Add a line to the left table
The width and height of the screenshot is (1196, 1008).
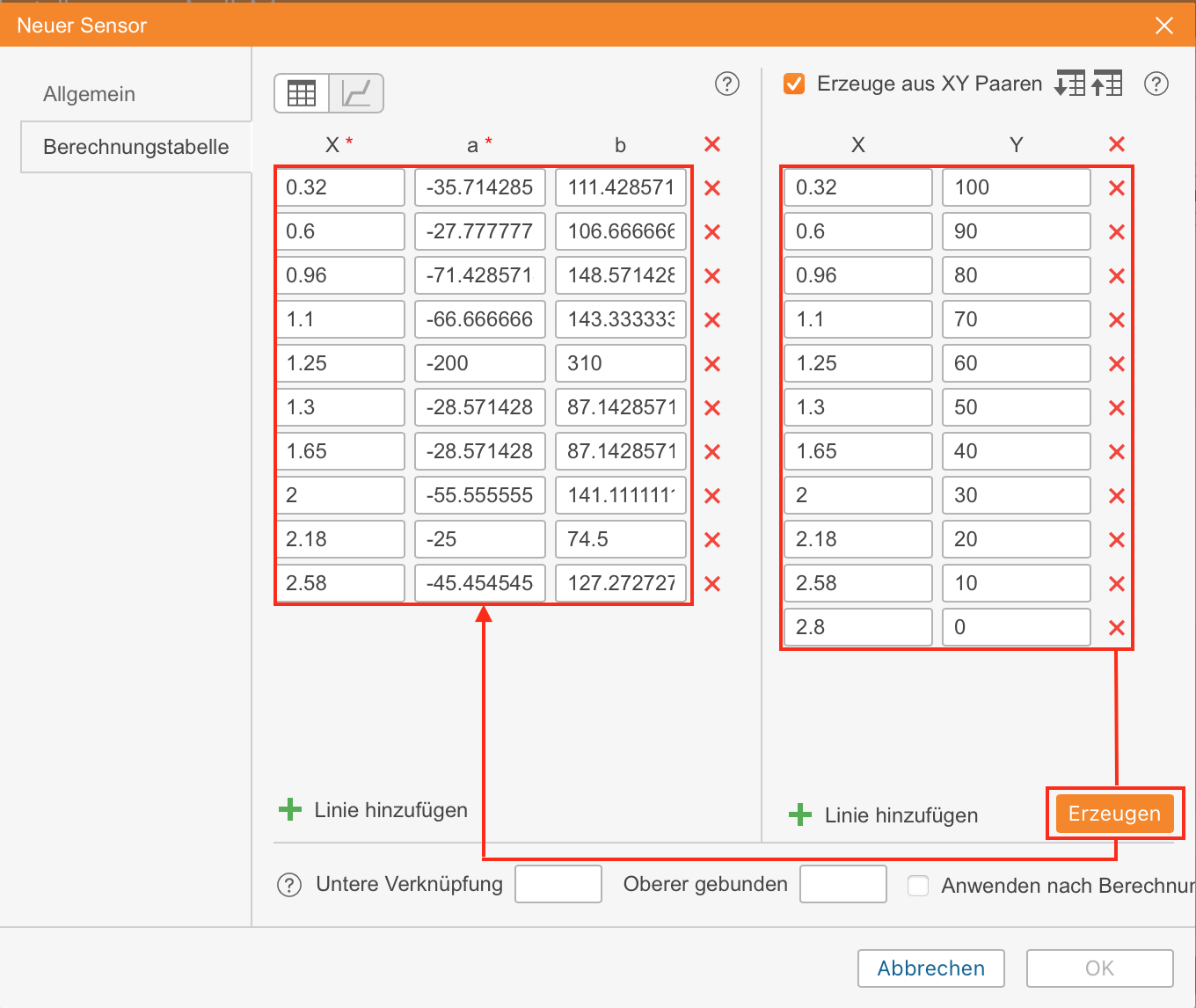(x=374, y=810)
